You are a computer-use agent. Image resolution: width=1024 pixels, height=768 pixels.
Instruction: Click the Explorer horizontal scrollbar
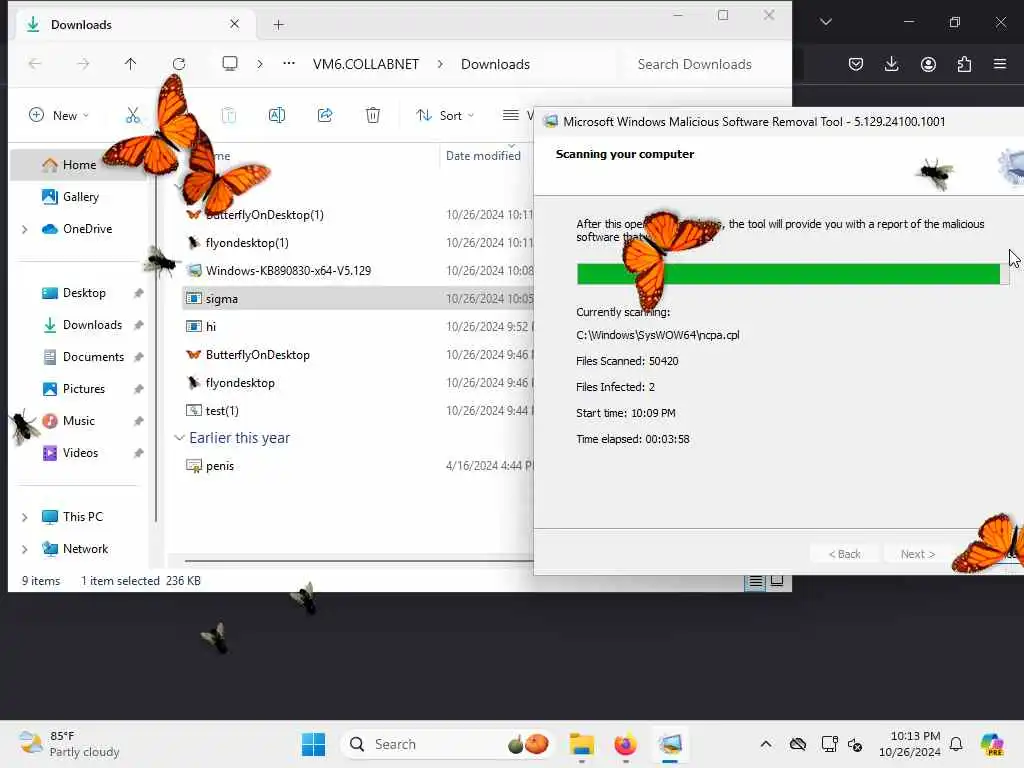coord(359,560)
